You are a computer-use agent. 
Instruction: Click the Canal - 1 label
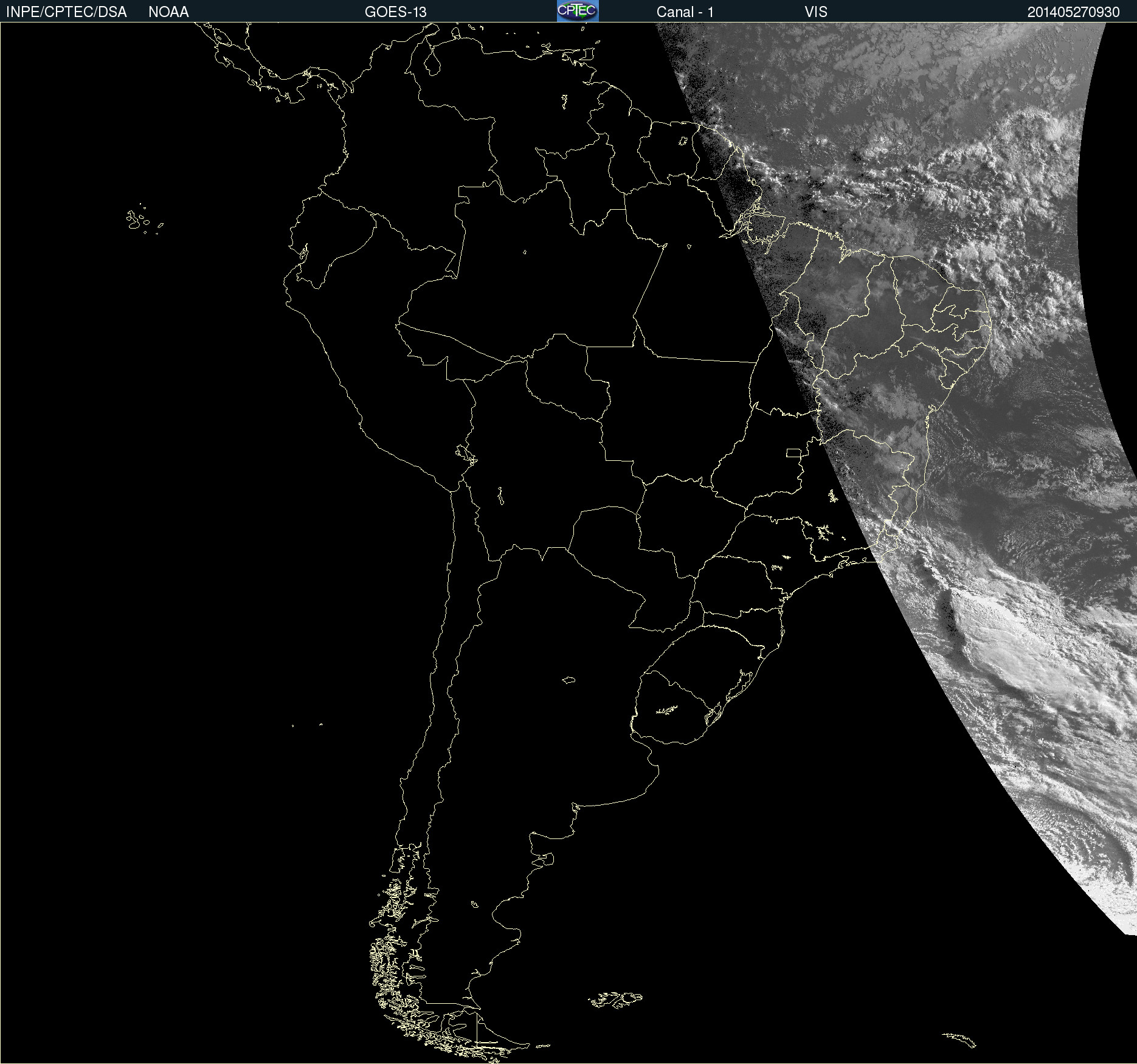pyautogui.click(x=685, y=12)
